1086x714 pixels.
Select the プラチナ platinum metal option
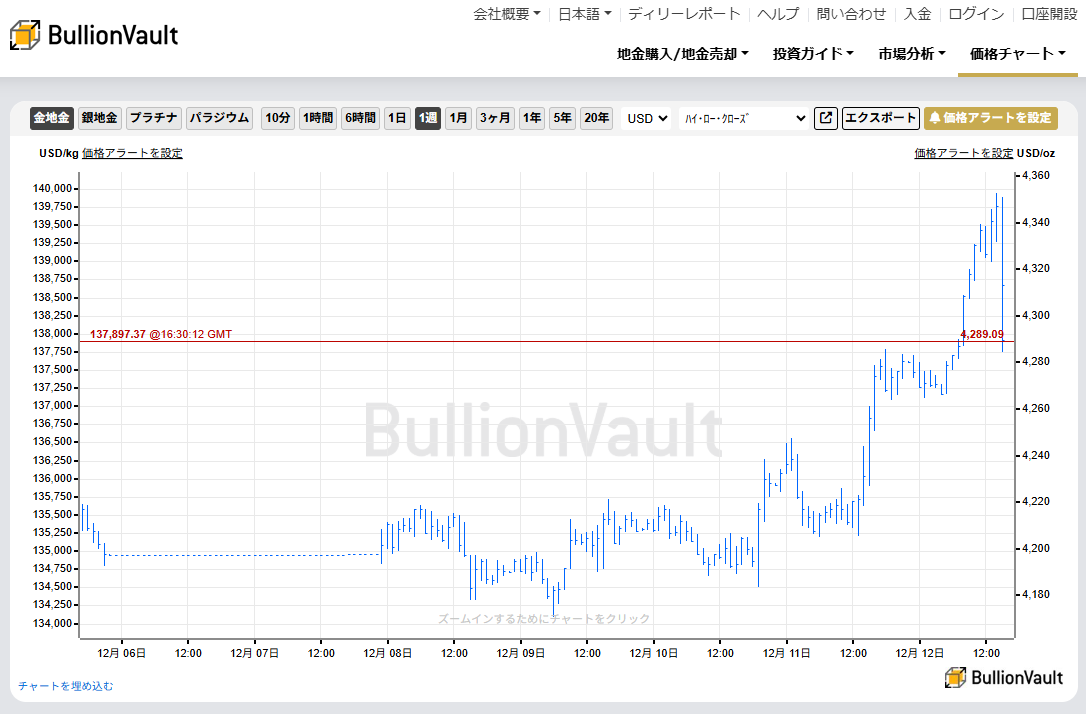pyautogui.click(x=153, y=118)
